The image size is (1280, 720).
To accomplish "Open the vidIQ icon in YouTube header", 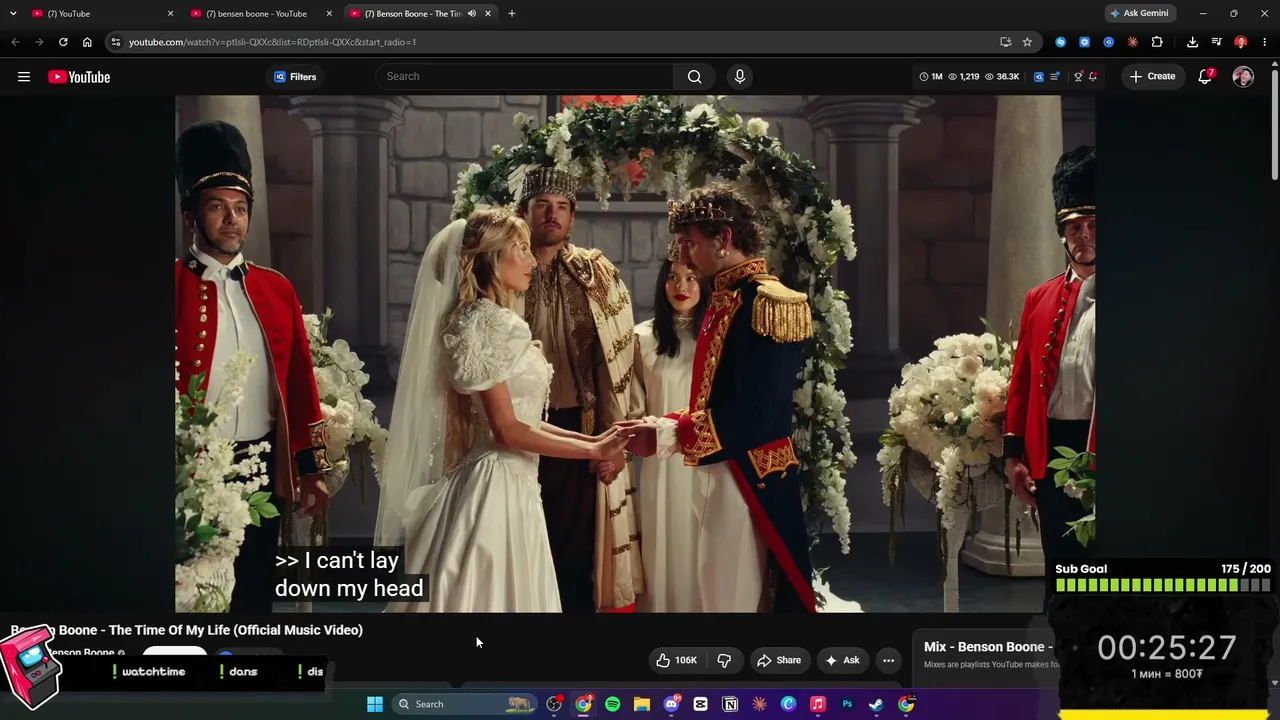I will pyautogui.click(x=1039, y=77).
